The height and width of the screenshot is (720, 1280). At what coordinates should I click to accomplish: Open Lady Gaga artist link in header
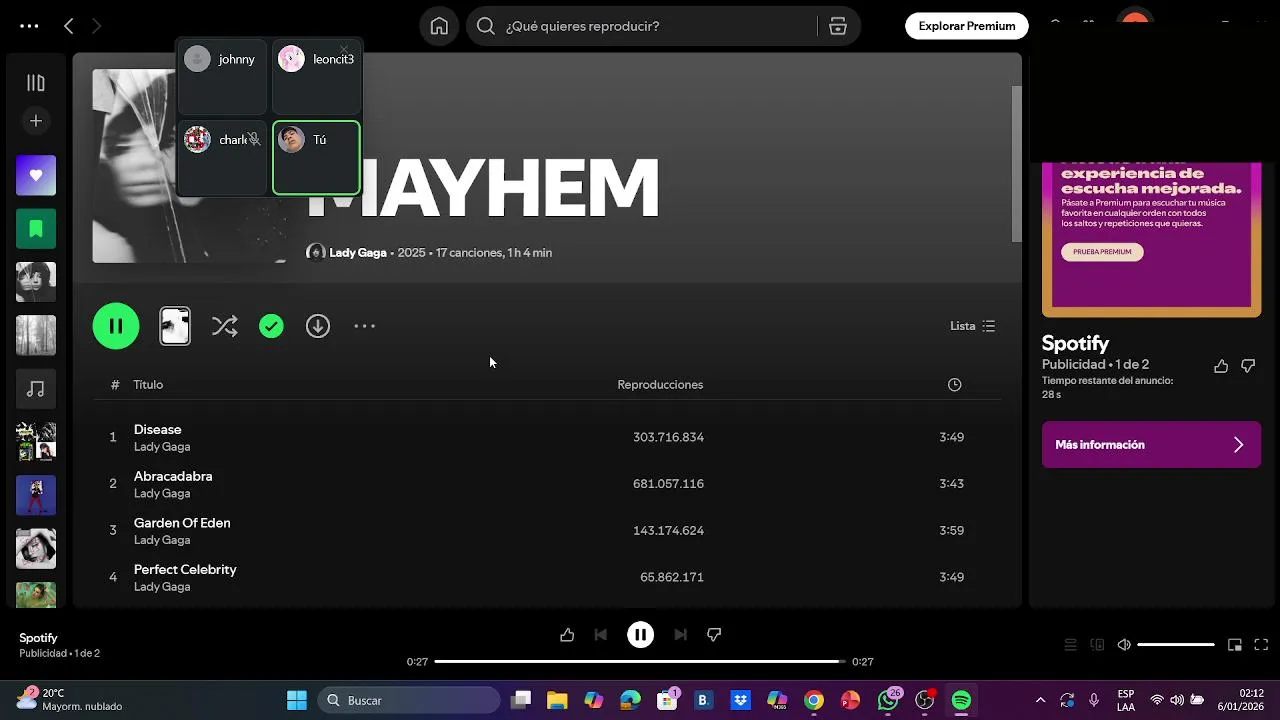358,253
